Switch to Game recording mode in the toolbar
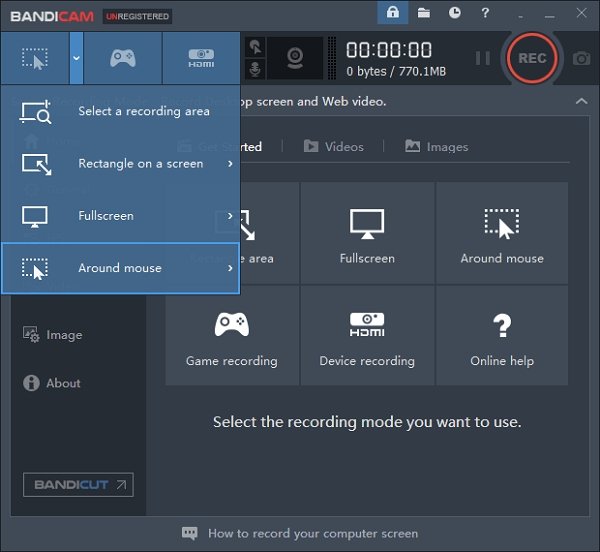The width and height of the screenshot is (600, 552). 122,58
